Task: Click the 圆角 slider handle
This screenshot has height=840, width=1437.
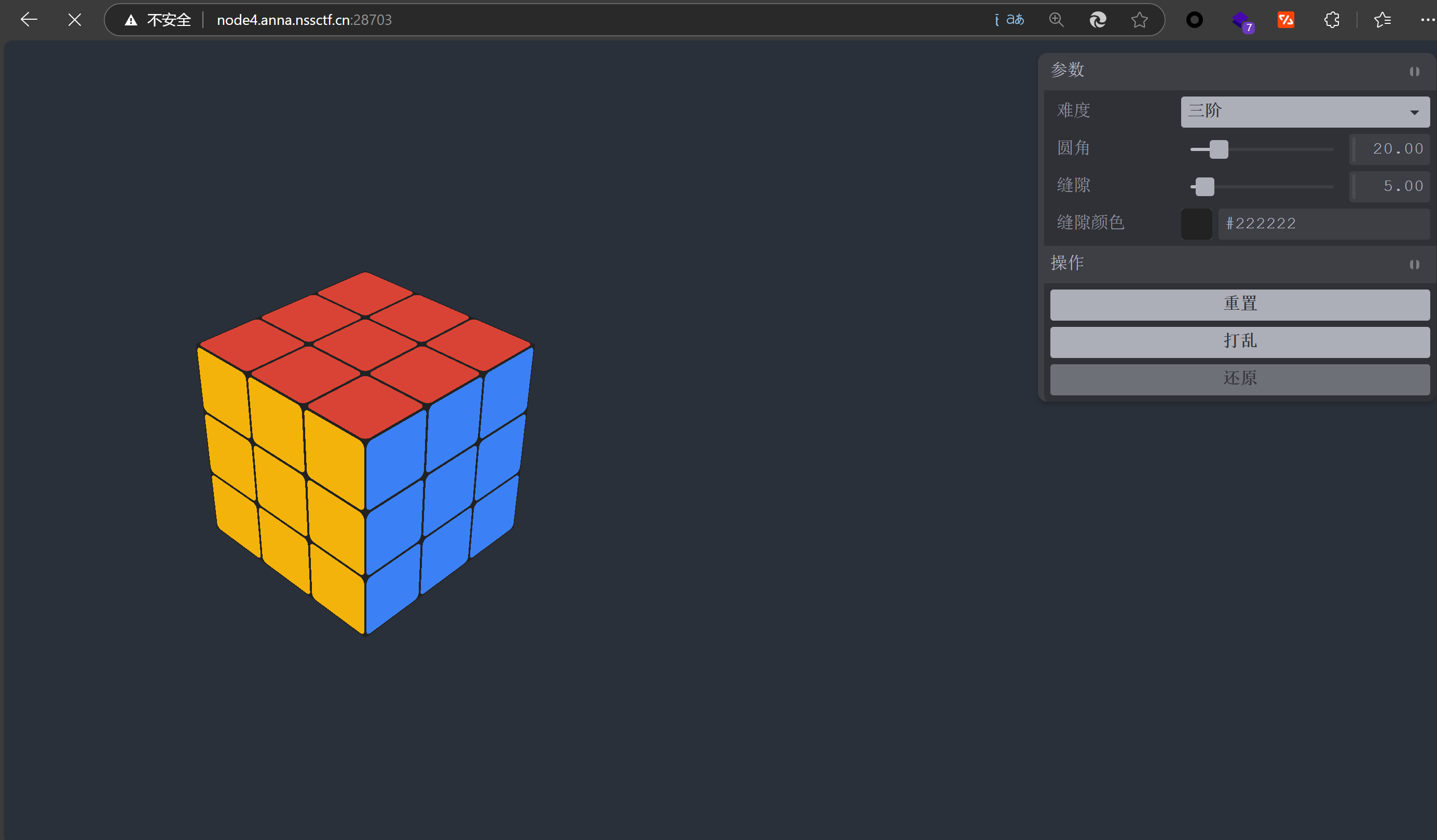Action: click(1219, 149)
